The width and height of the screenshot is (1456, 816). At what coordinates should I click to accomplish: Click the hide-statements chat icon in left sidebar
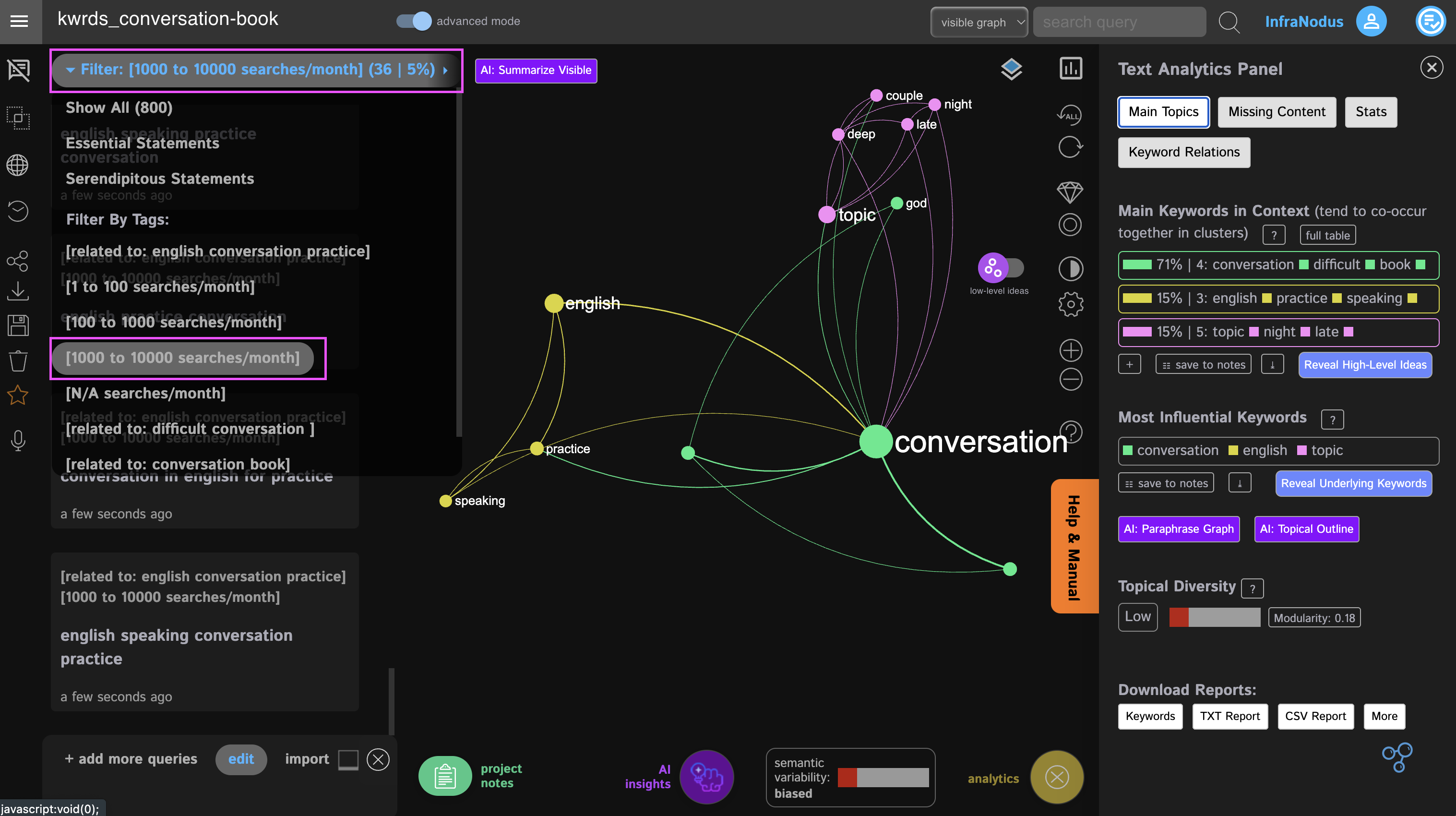[x=18, y=70]
